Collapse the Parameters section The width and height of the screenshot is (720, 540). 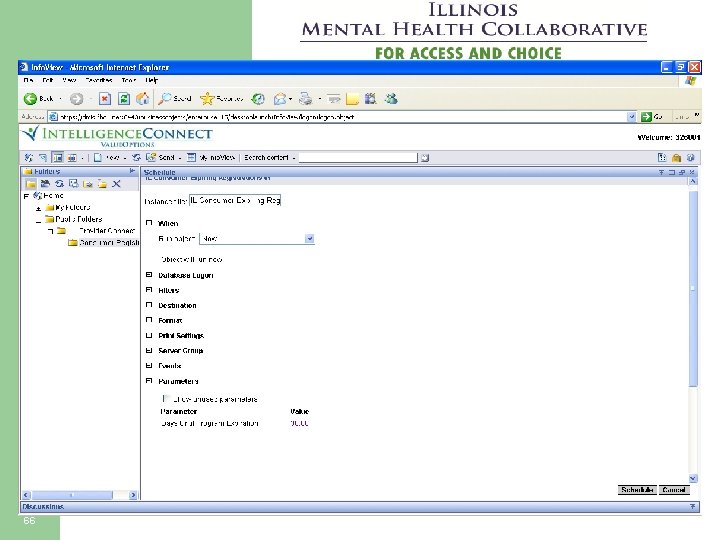pos(149,381)
